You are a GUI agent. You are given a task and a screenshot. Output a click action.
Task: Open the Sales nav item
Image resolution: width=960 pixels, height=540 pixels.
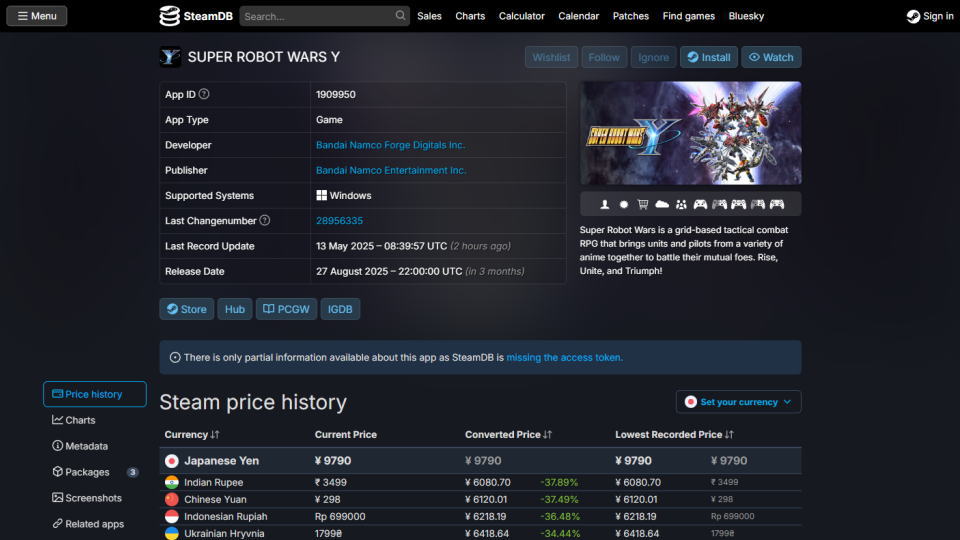tap(429, 16)
